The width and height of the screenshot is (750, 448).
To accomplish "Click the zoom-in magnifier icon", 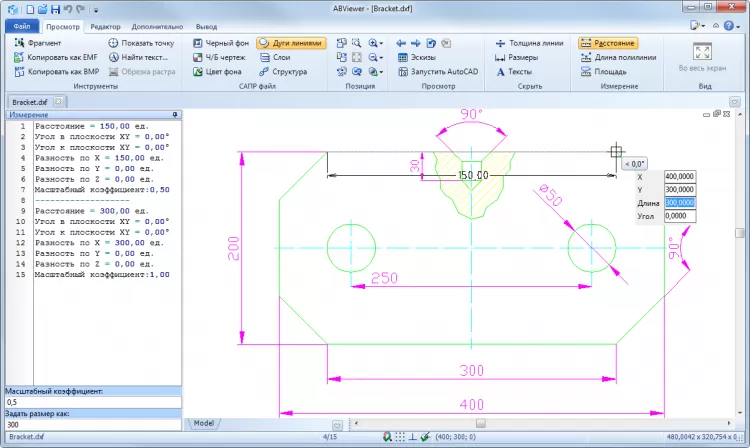I will 373,43.
